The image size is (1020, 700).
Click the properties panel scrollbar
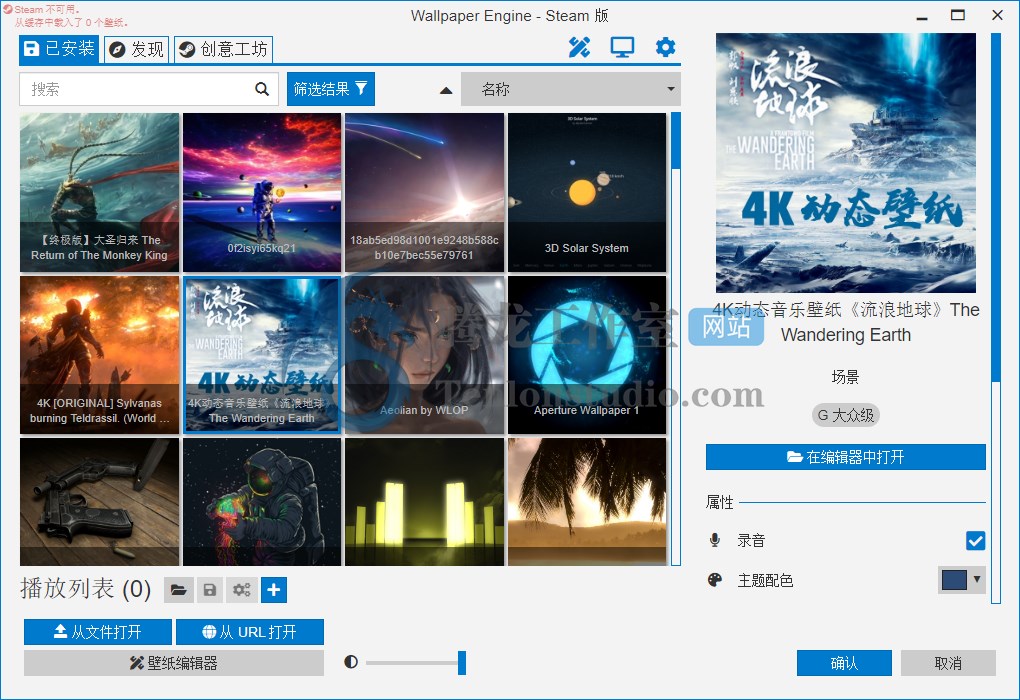coord(995,318)
